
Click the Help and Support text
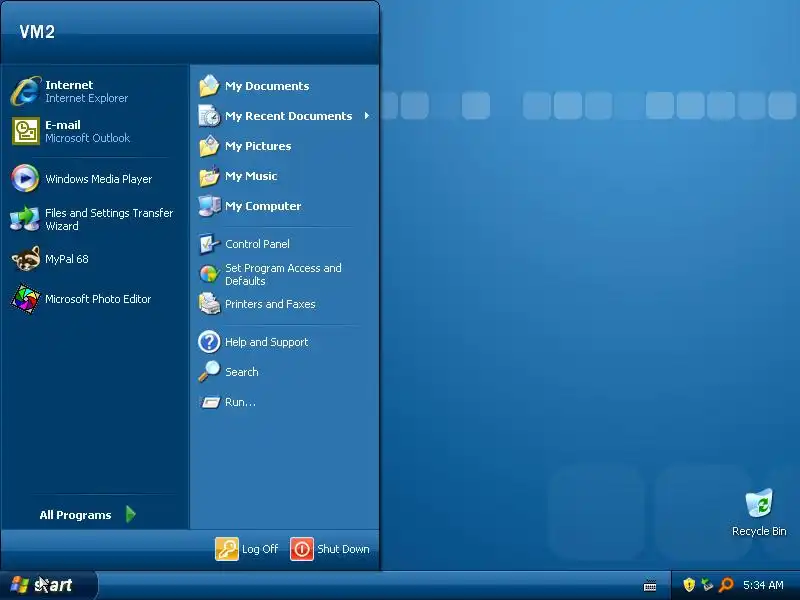click(x=266, y=342)
